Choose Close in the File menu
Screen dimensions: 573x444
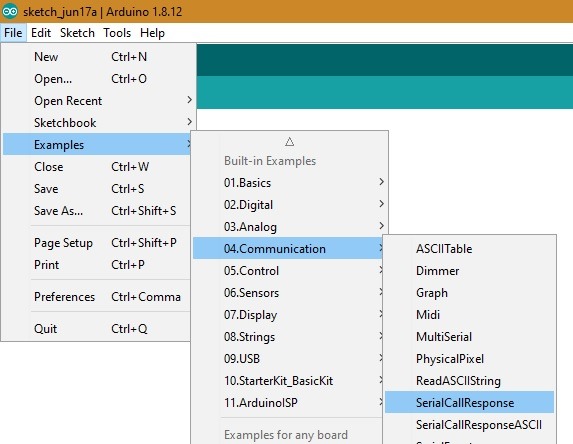click(97, 167)
